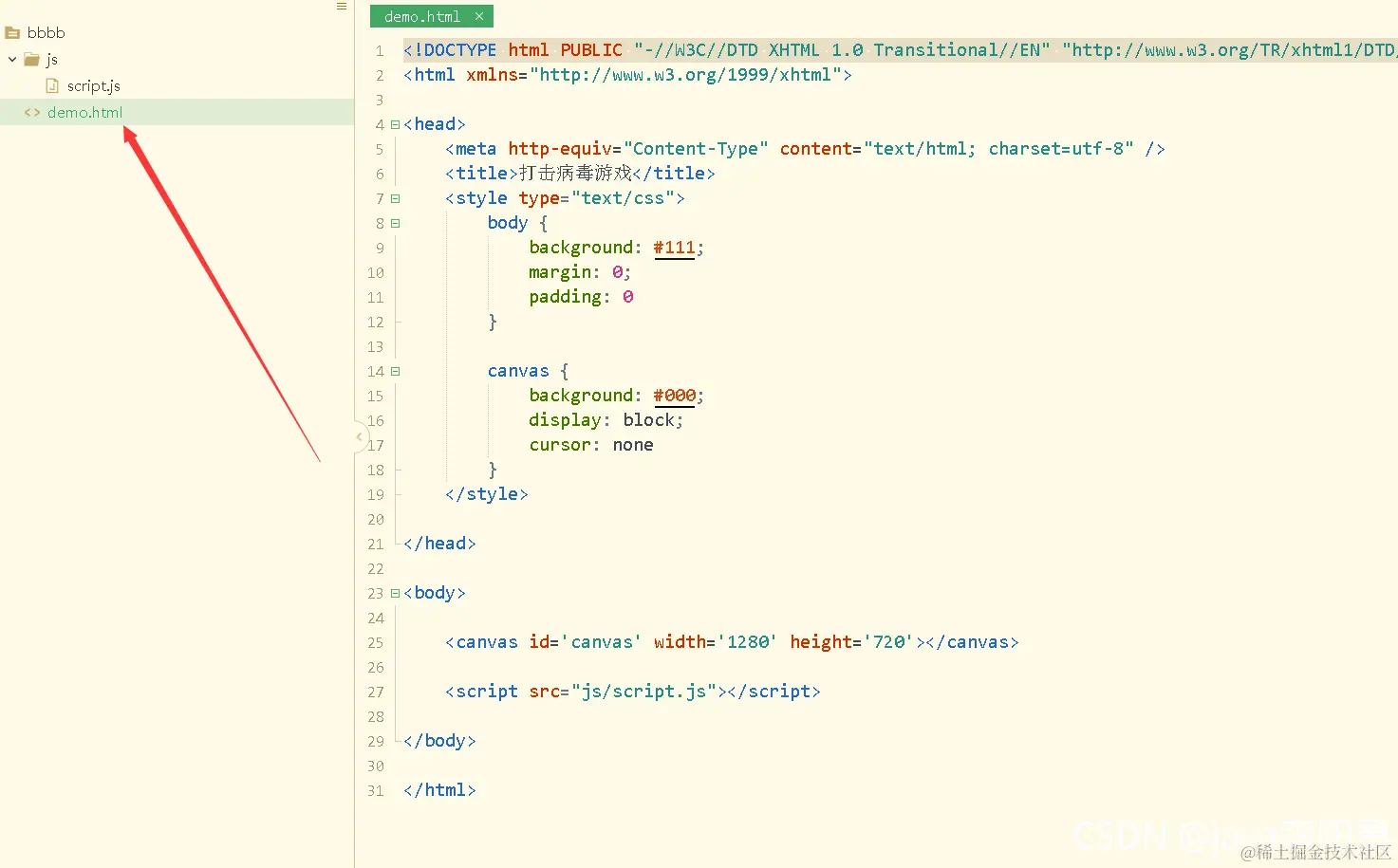Open script.js in the project tree

pos(94,86)
